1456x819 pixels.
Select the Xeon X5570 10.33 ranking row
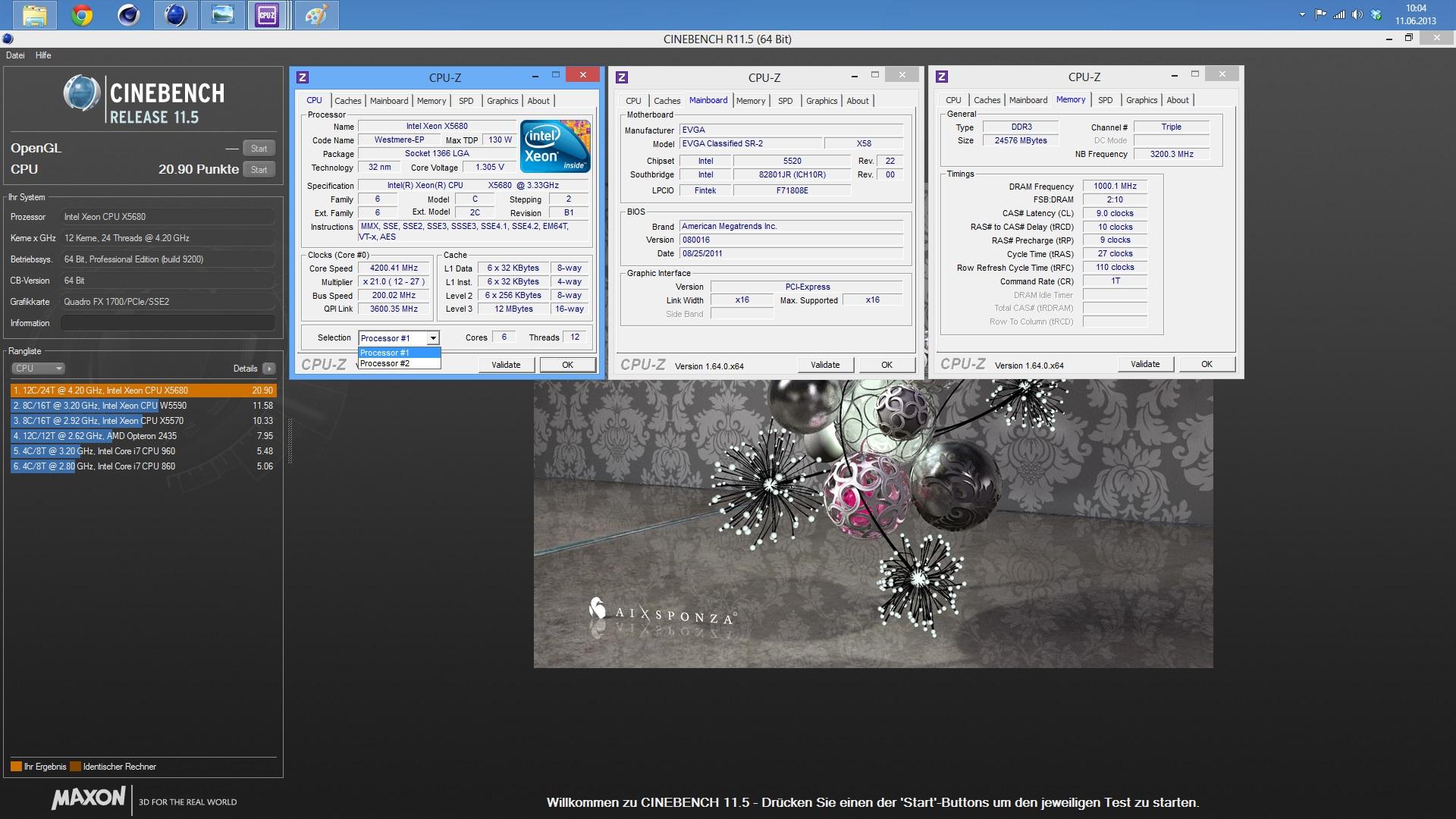pos(143,421)
